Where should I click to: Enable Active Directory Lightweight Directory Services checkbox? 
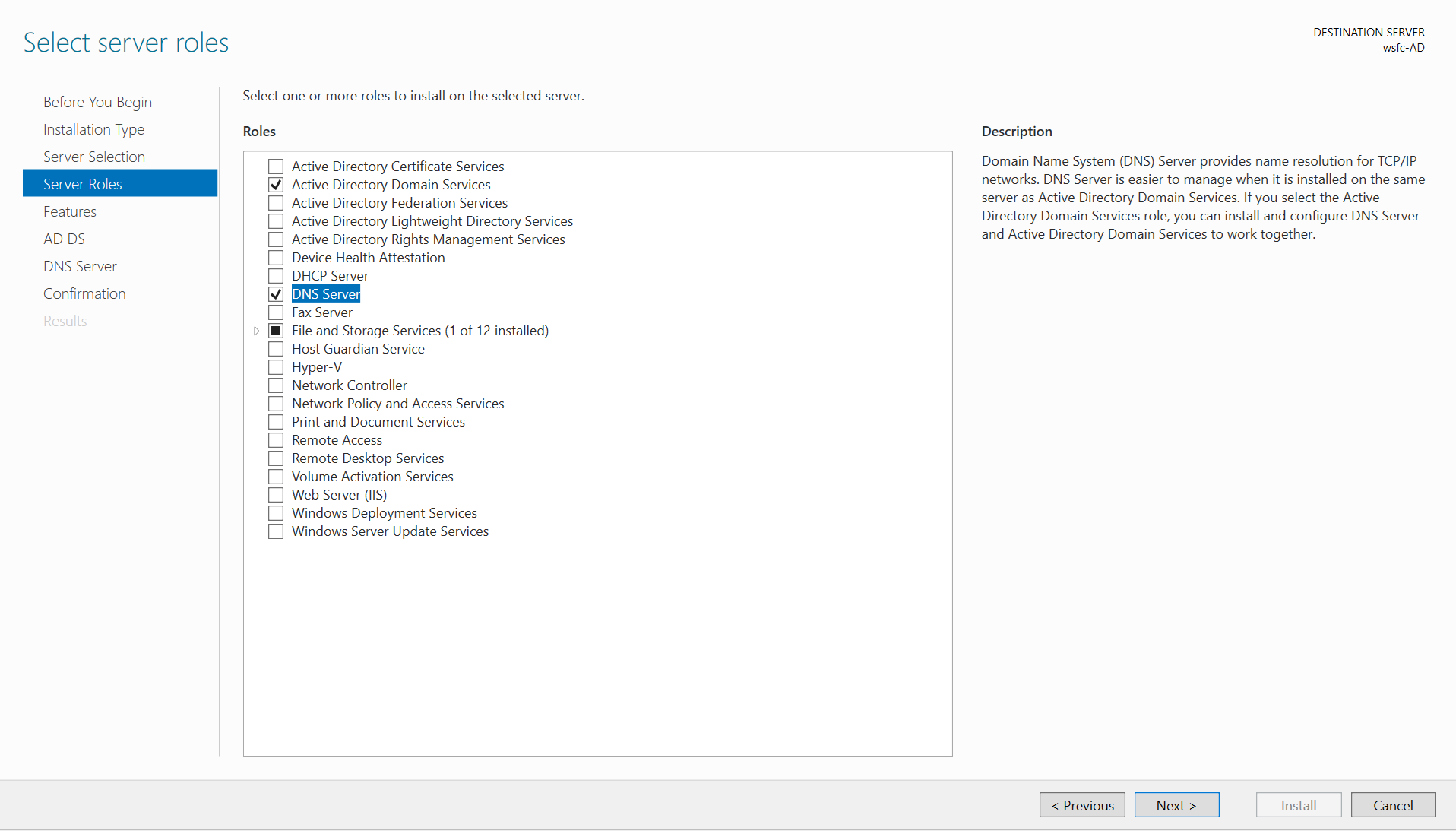coord(276,221)
